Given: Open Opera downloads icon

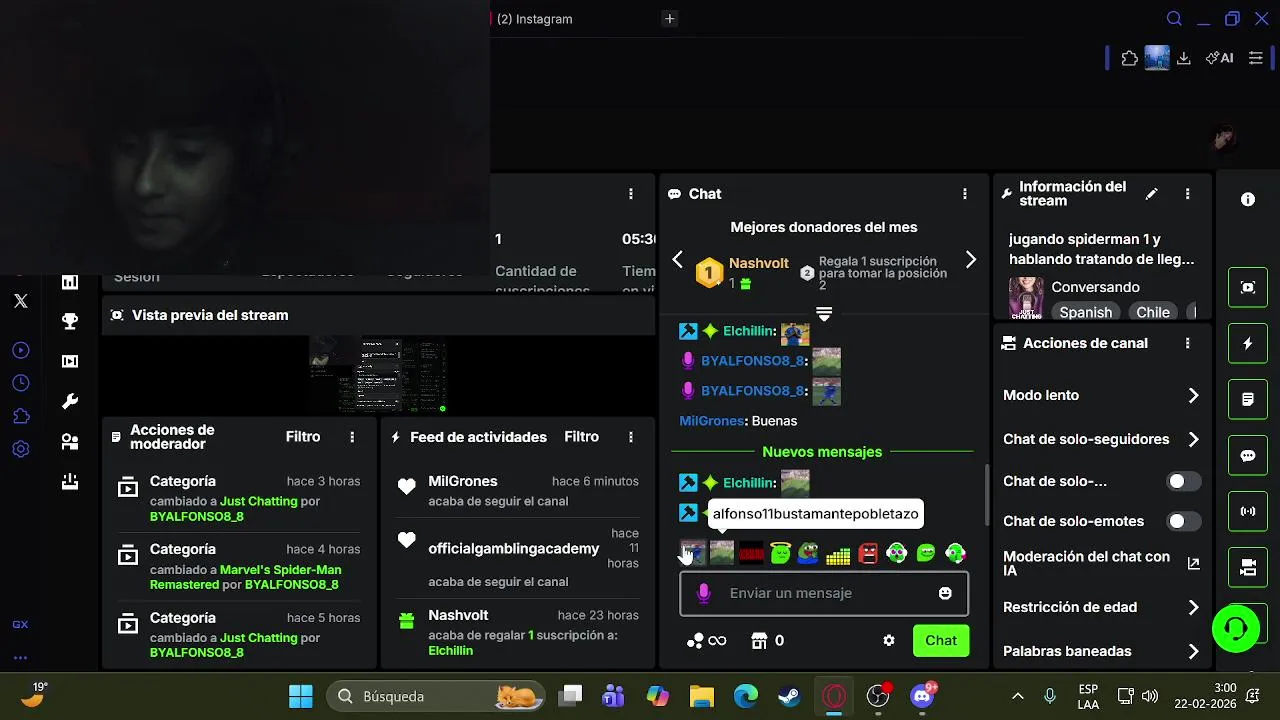Looking at the screenshot, I should tap(1184, 58).
